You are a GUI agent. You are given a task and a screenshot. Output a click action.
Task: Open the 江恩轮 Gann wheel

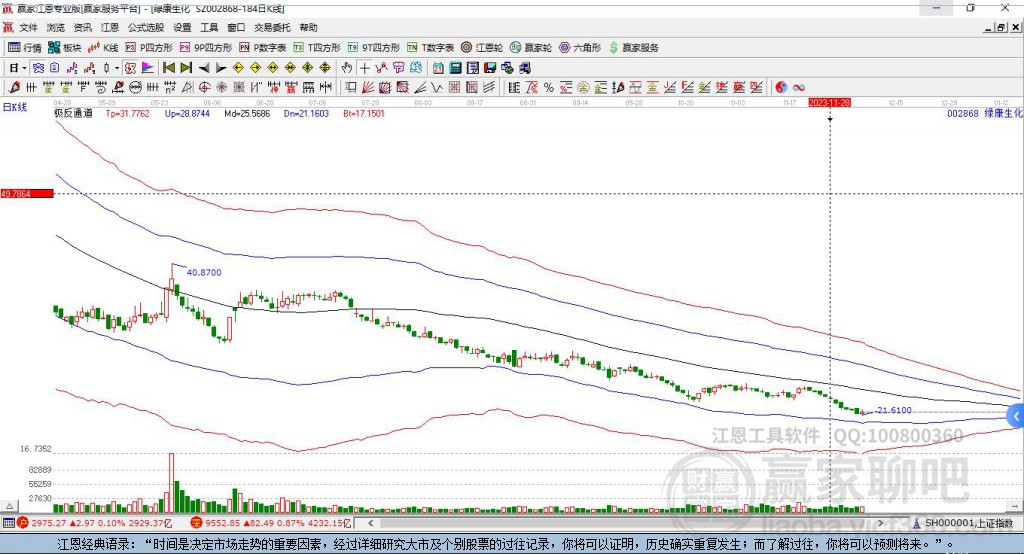coord(482,48)
